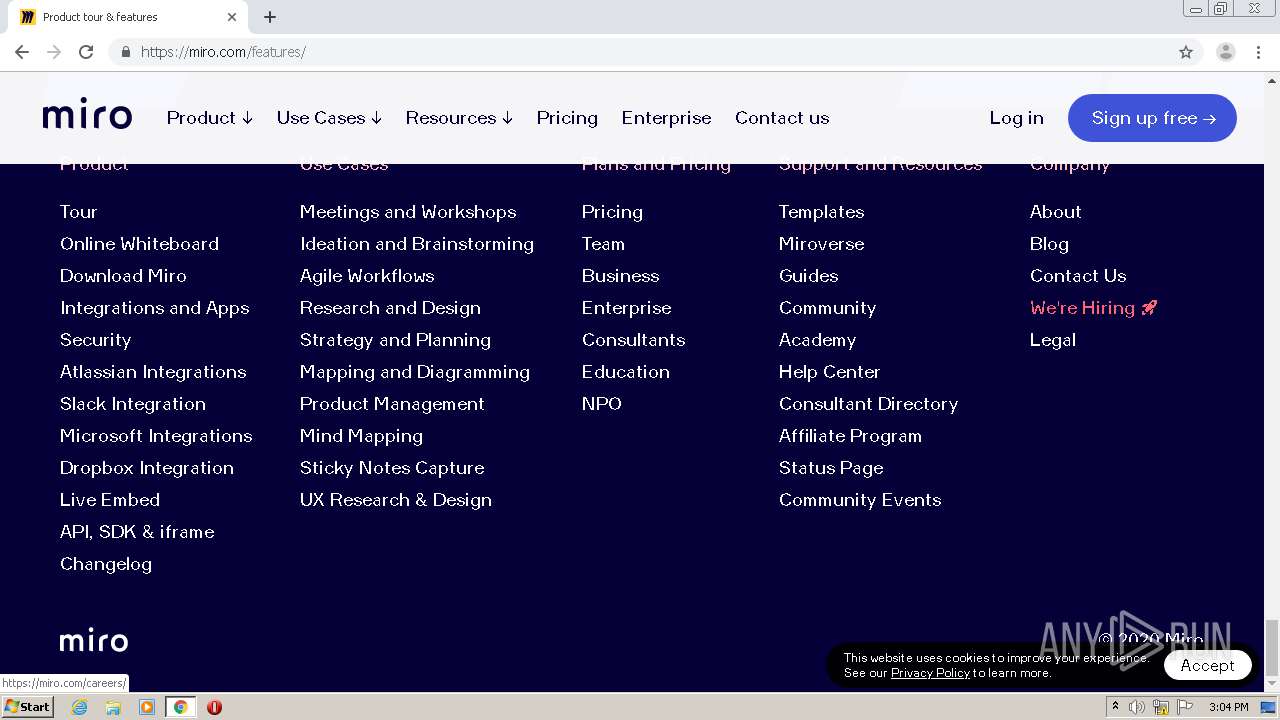Open Meetings and Workshops link
The width and height of the screenshot is (1280, 720).
[408, 212]
